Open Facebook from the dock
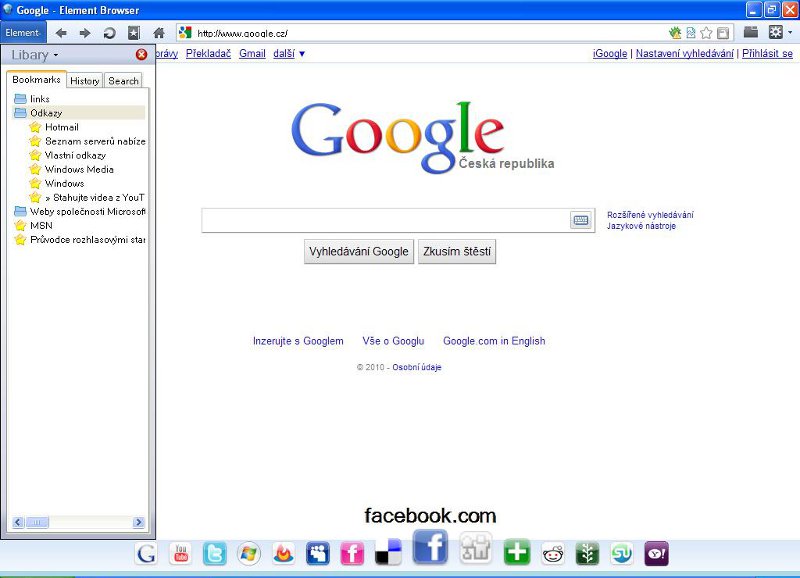Screen dimensions: 800x578 click(x=430, y=546)
